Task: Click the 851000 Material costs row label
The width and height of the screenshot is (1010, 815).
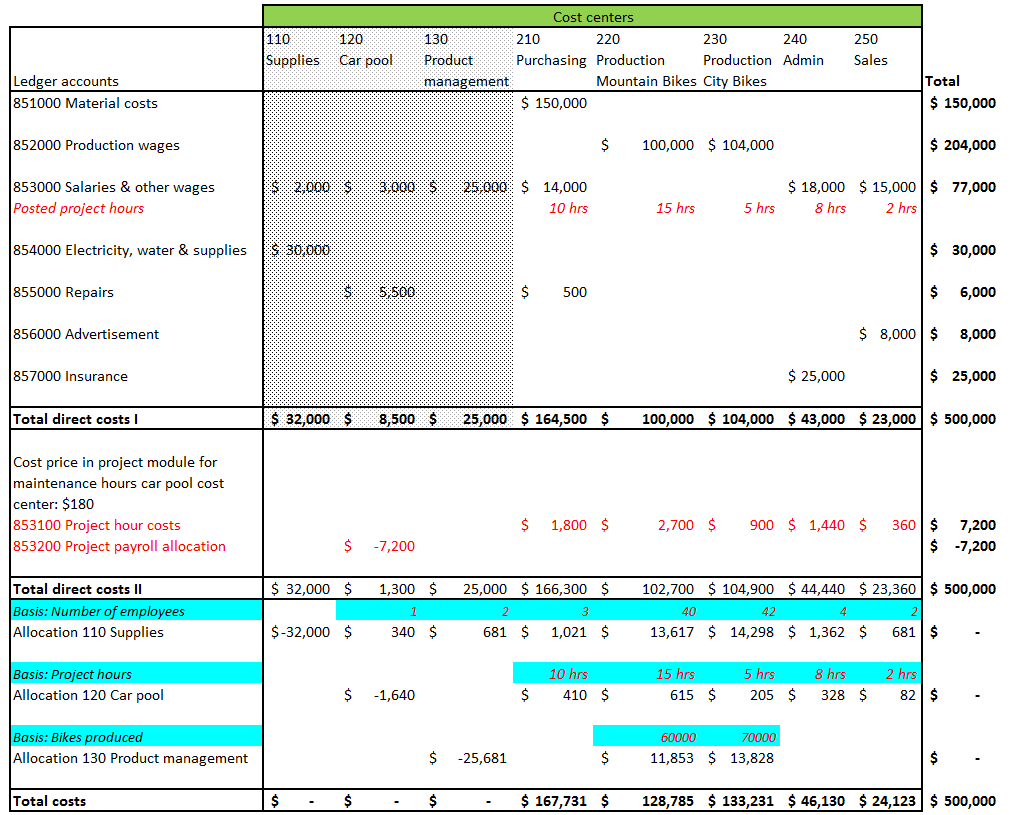Action: [x=86, y=103]
